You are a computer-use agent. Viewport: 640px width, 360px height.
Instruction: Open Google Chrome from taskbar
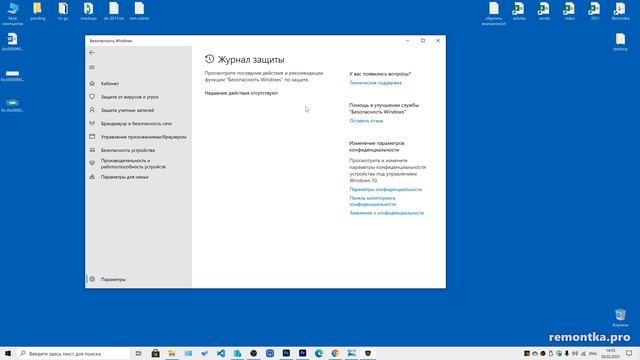point(335,353)
